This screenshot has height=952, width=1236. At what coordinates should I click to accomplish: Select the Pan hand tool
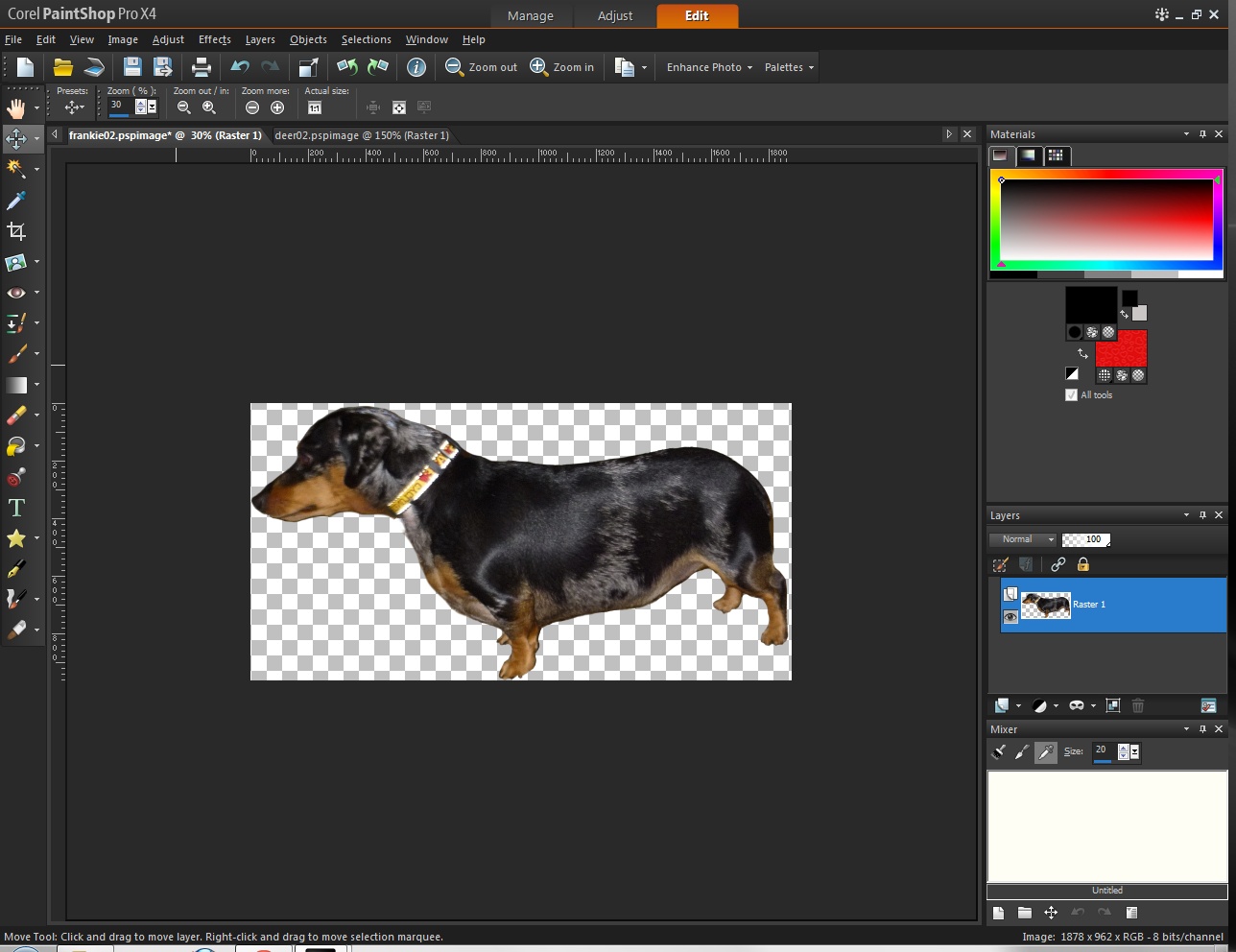[x=16, y=107]
